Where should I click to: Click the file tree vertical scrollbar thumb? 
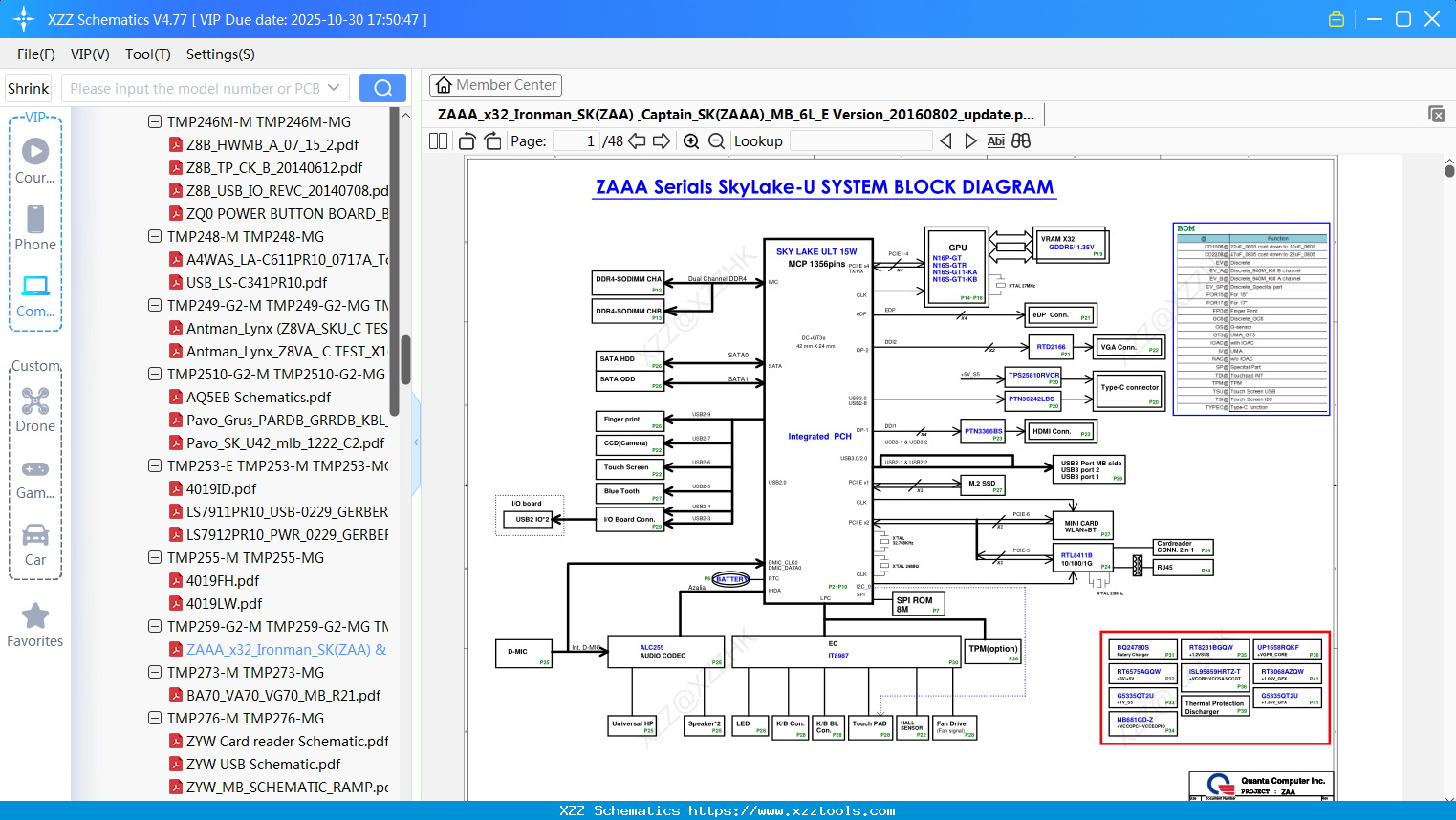tap(405, 359)
